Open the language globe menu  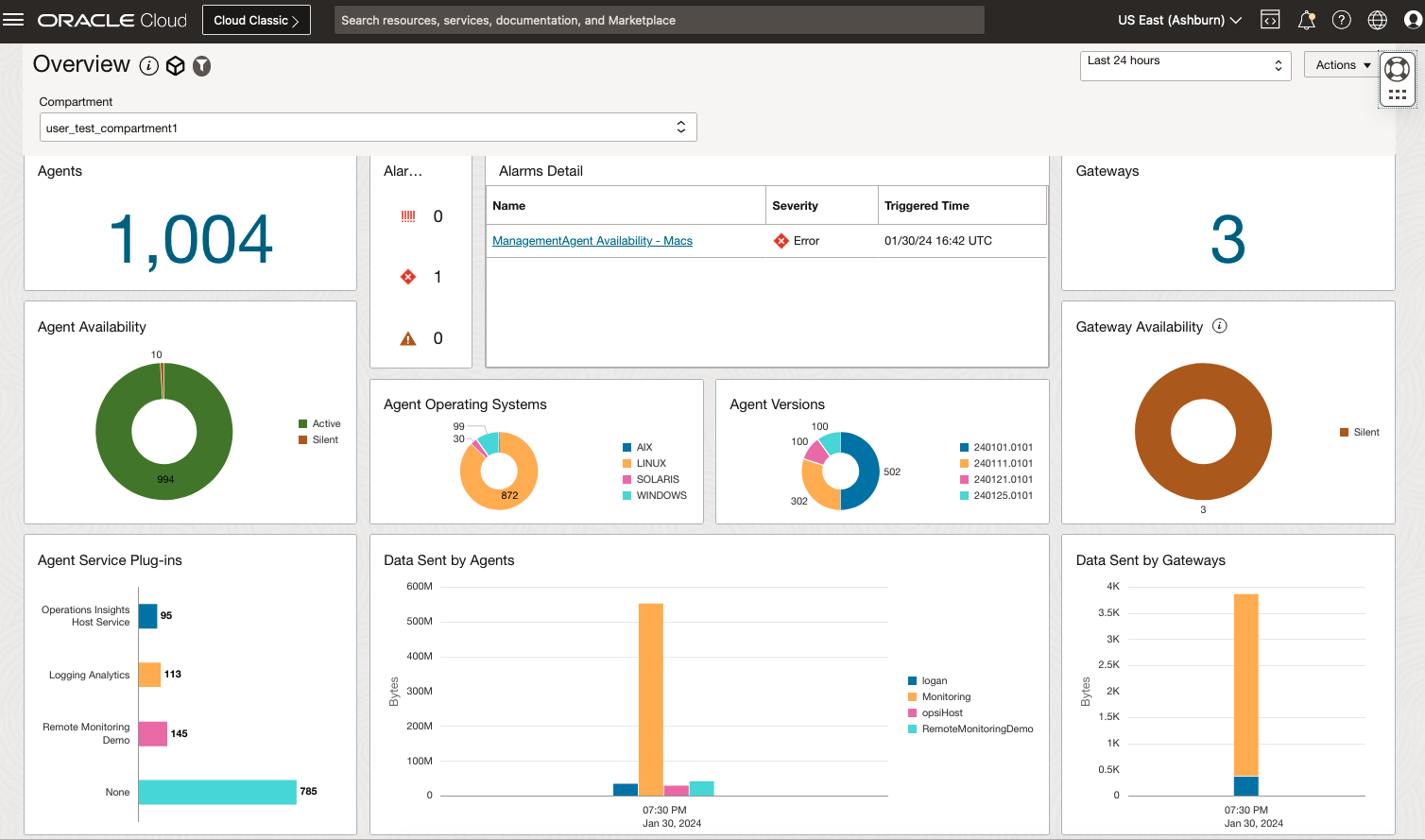1377,20
